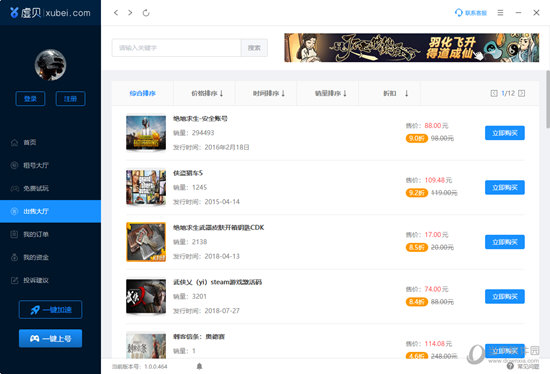Buy the 88.00元 绝地求生 account

[505, 133]
